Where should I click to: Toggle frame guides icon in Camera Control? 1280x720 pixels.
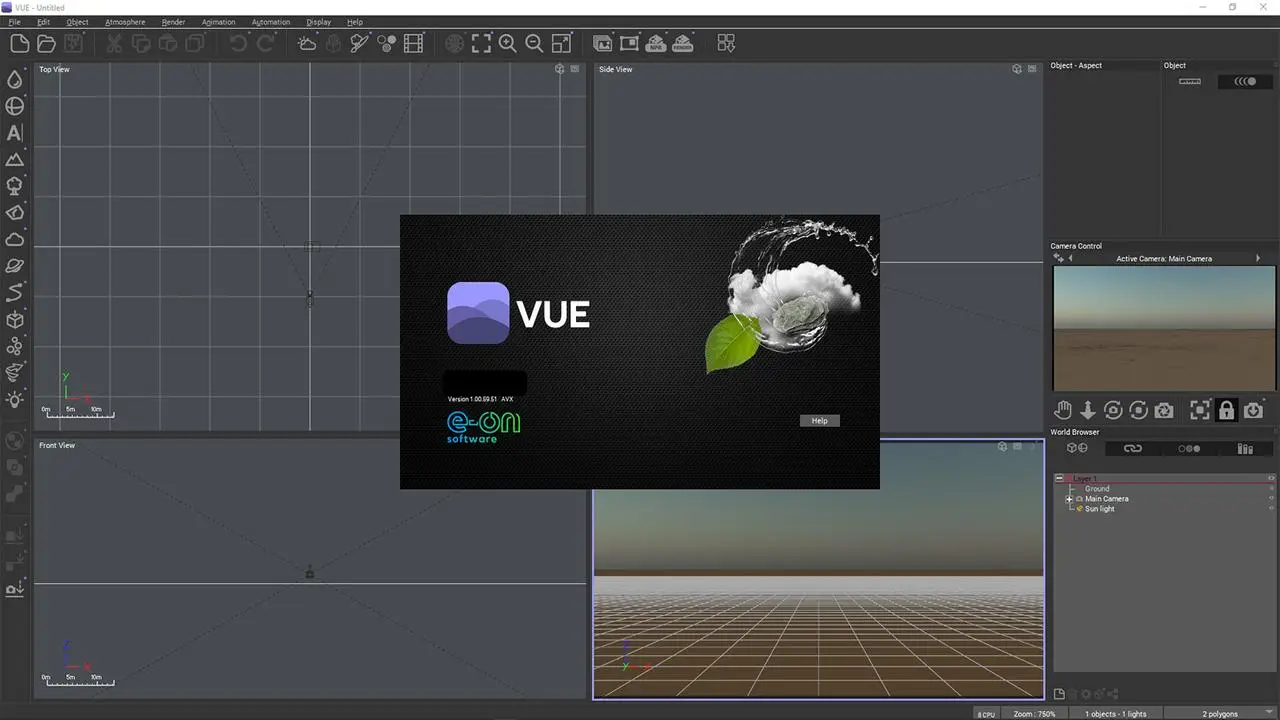tap(1199, 410)
